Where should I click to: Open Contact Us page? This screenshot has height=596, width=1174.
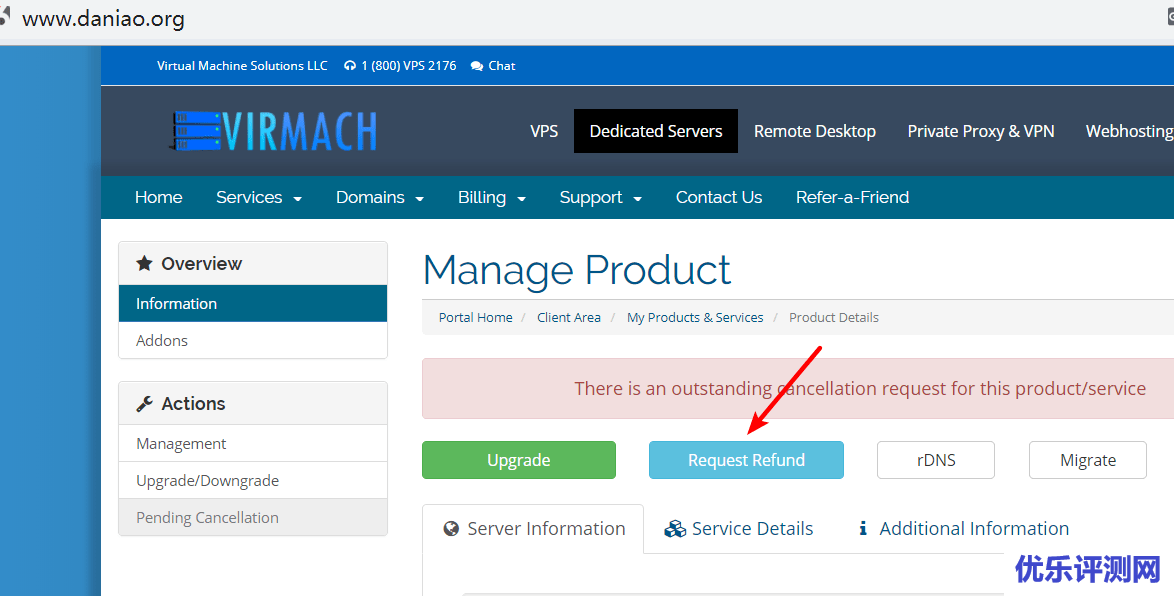pyautogui.click(x=719, y=198)
